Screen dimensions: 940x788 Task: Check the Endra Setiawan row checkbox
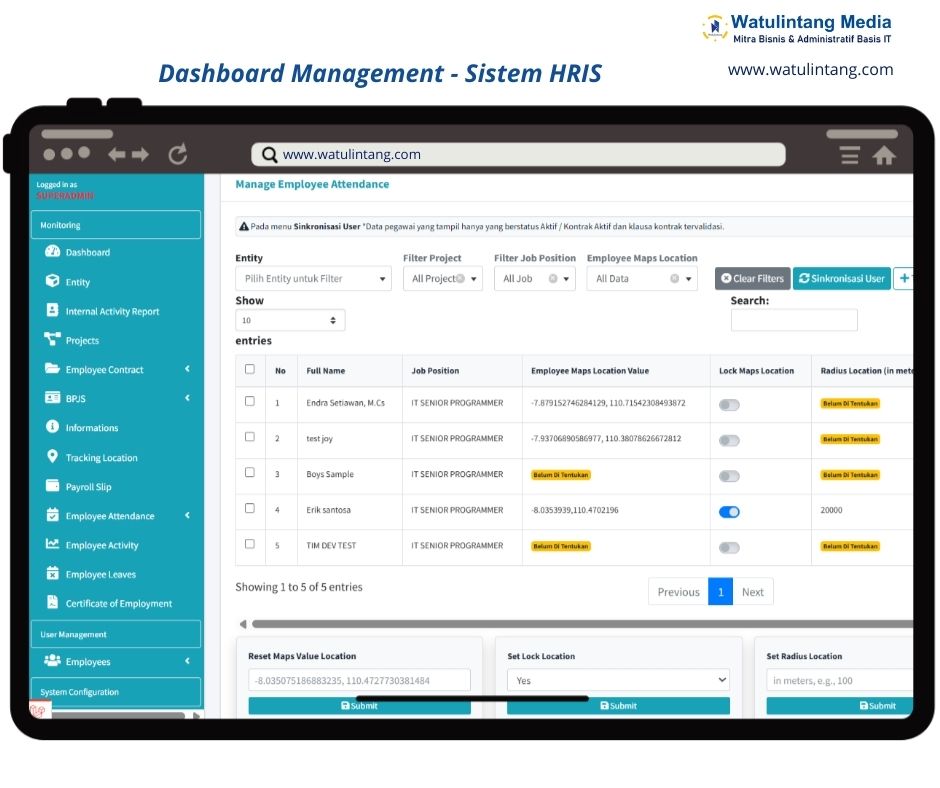point(250,401)
